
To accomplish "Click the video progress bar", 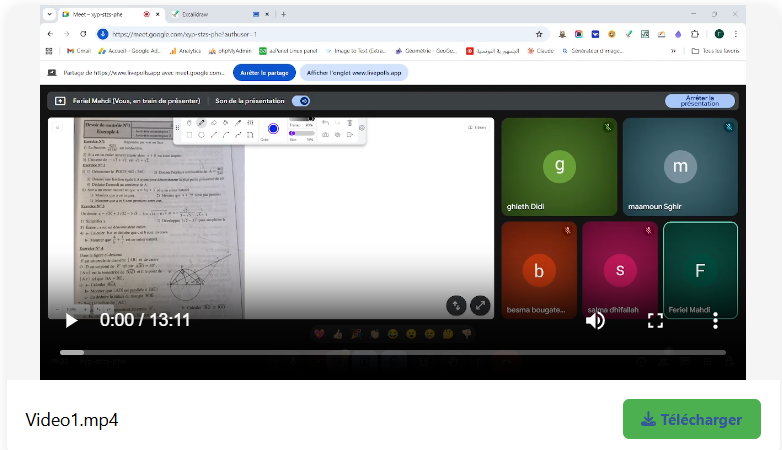I will pos(392,352).
